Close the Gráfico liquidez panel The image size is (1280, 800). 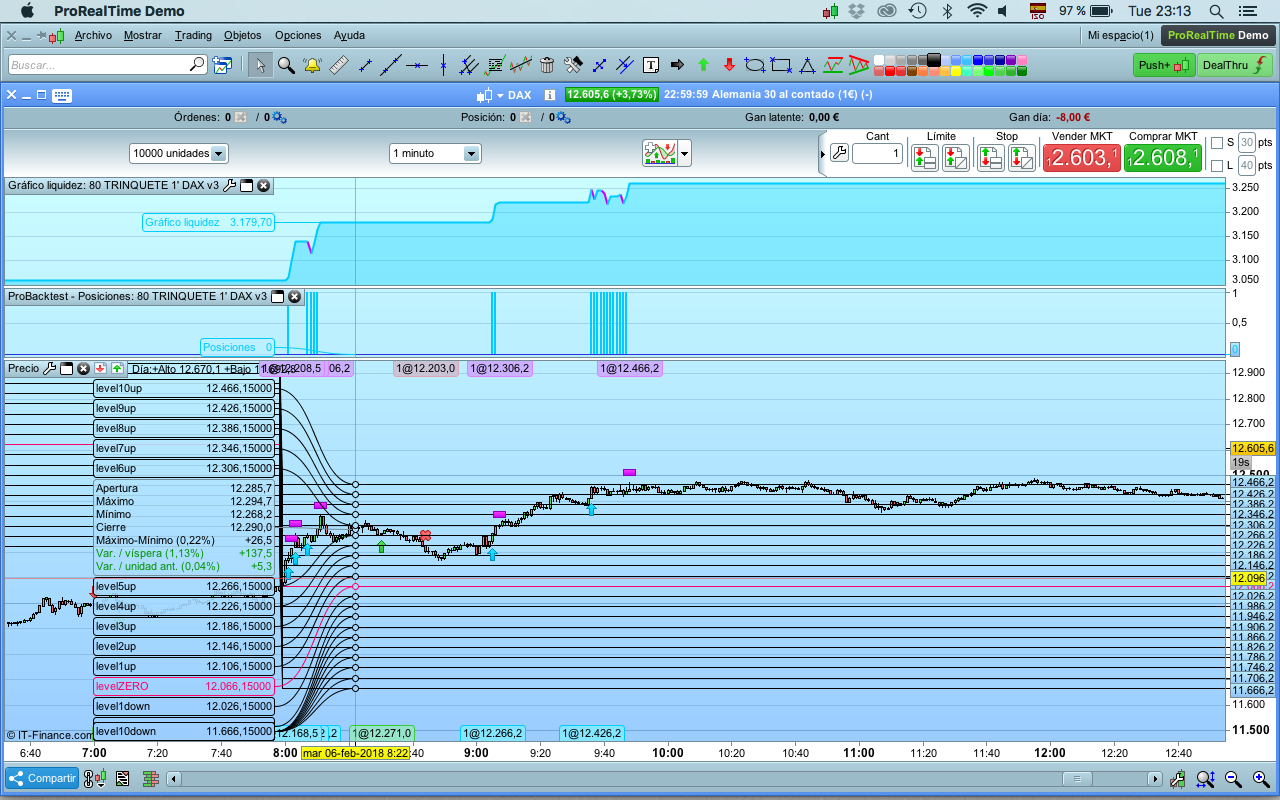(x=263, y=185)
